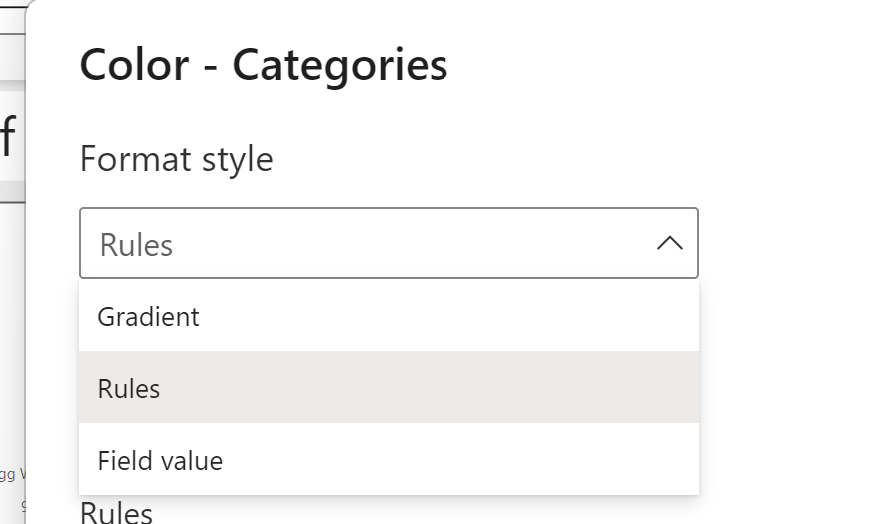Viewport: 891px width, 524px height.
Task: Click the letter f on the background page
Action: (x=8, y=137)
